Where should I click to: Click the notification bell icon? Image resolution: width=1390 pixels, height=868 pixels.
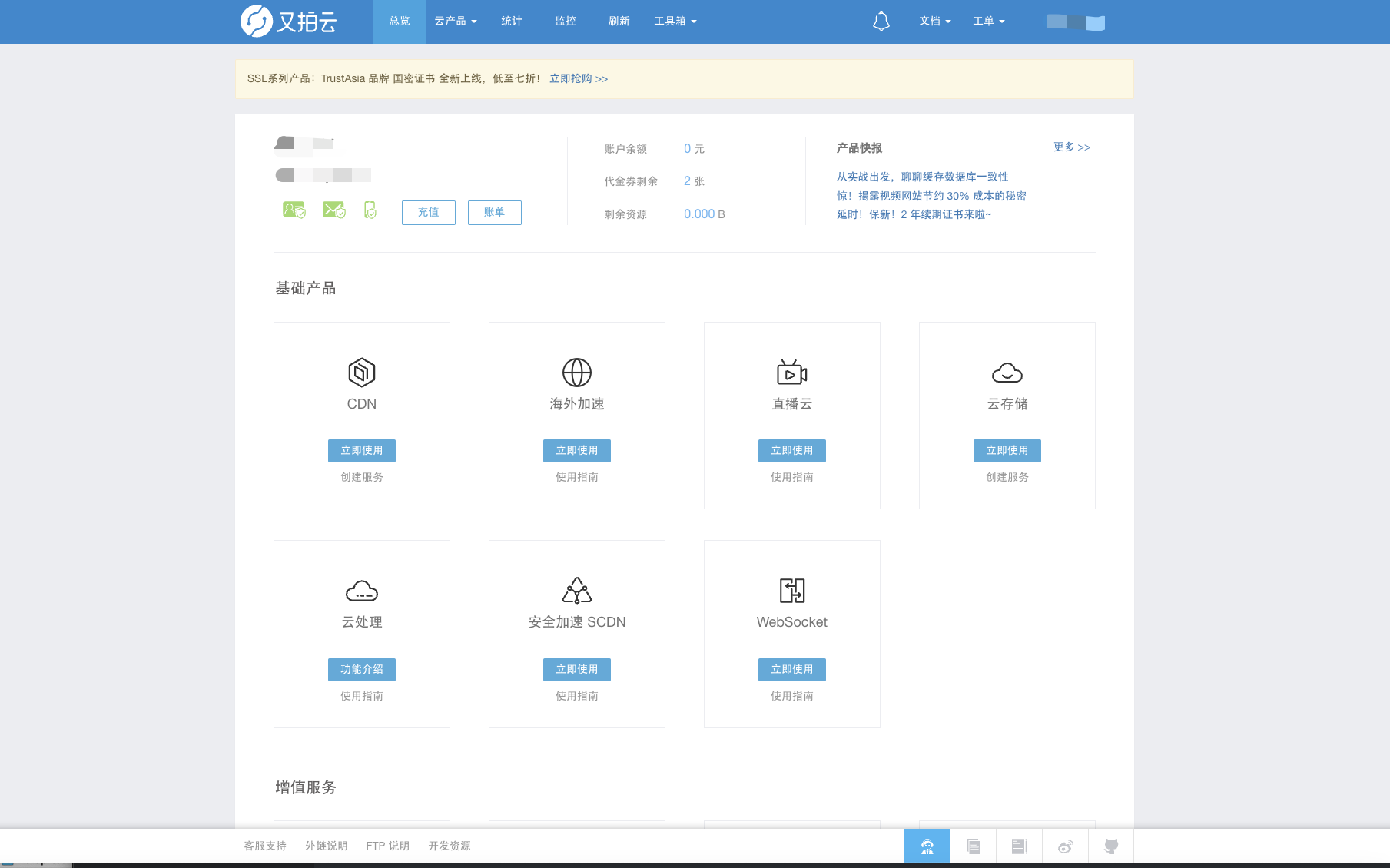pyautogui.click(x=881, y=22)
